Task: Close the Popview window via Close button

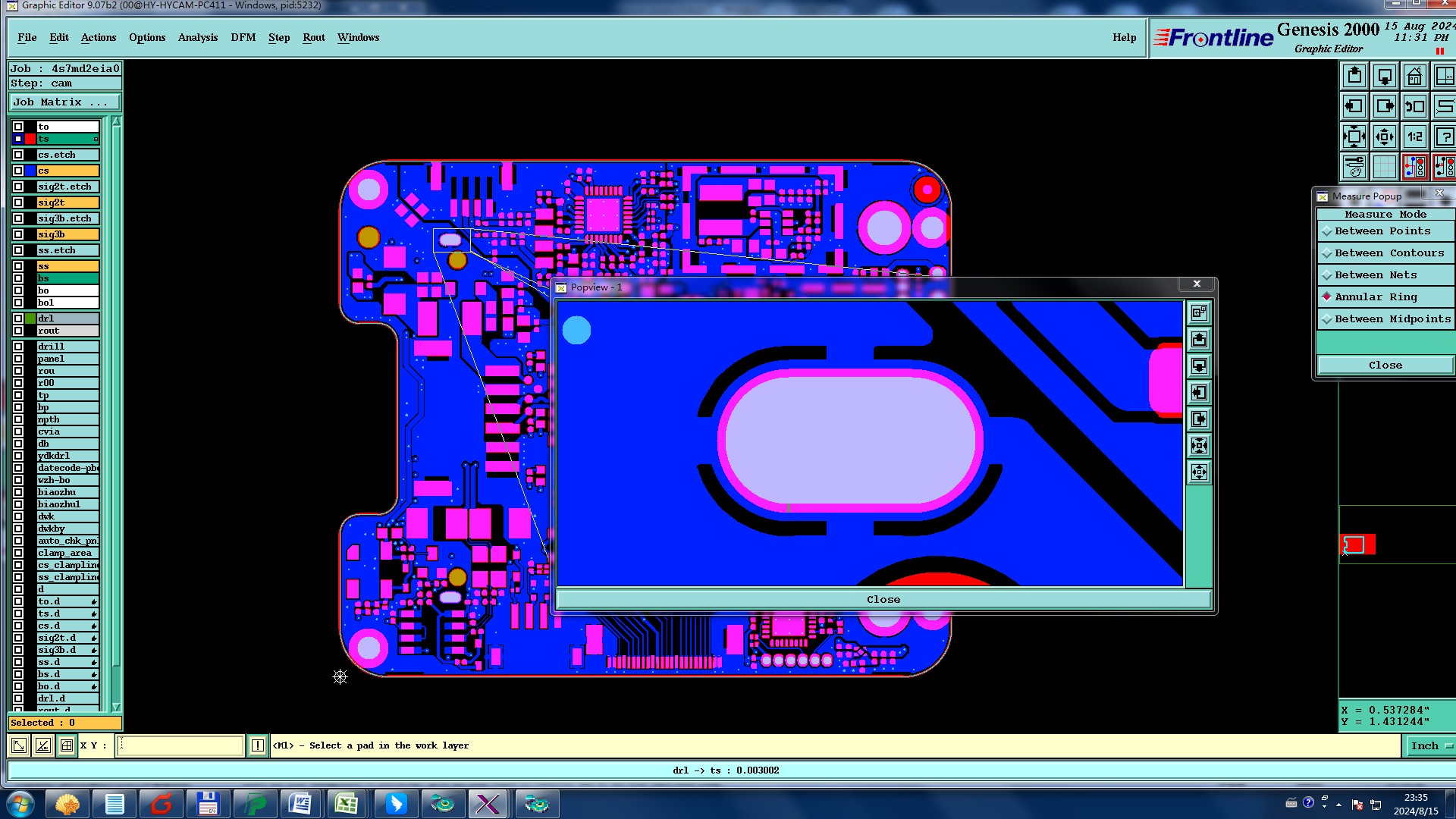Action: point(883,599)
